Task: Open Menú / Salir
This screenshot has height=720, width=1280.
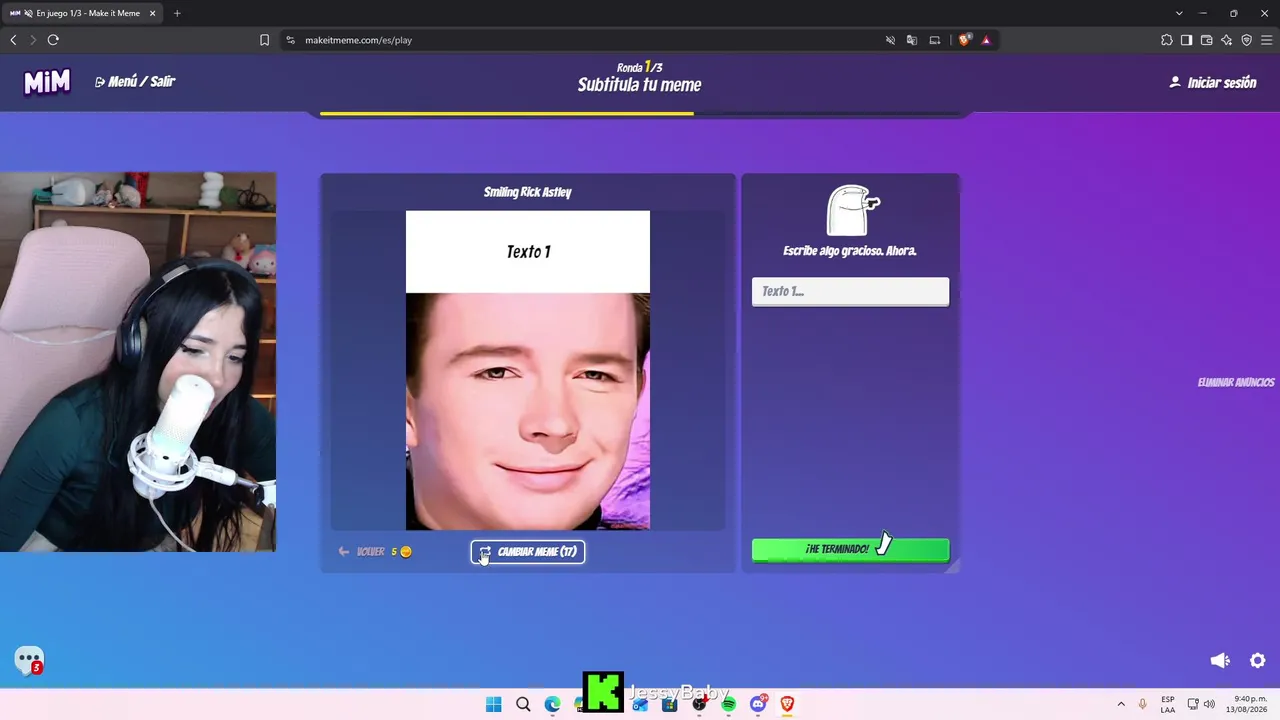Action: [x=135, y=82]
